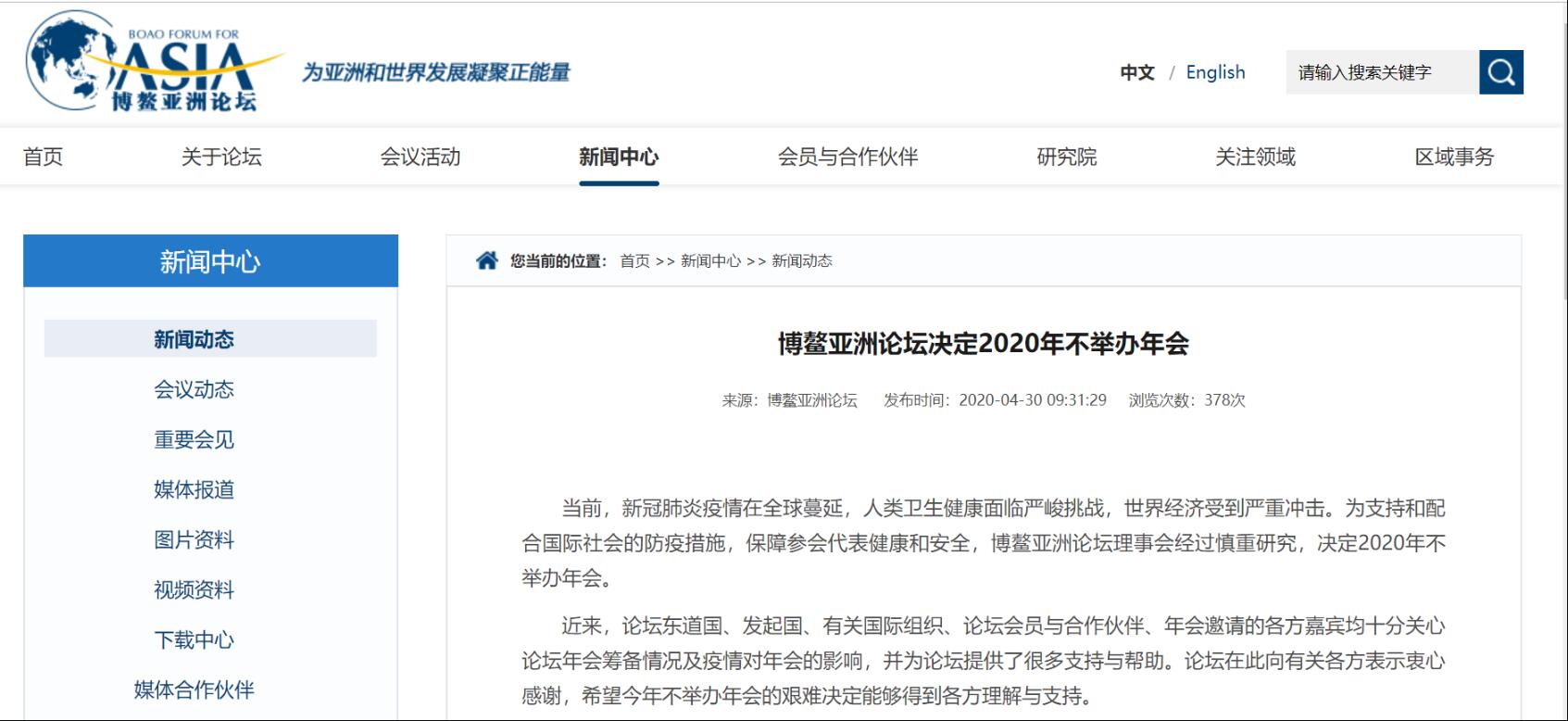Click 新闻动态 in the breadcrumb trail
The width and height of the screenshot is (1568, 721).
802,261
